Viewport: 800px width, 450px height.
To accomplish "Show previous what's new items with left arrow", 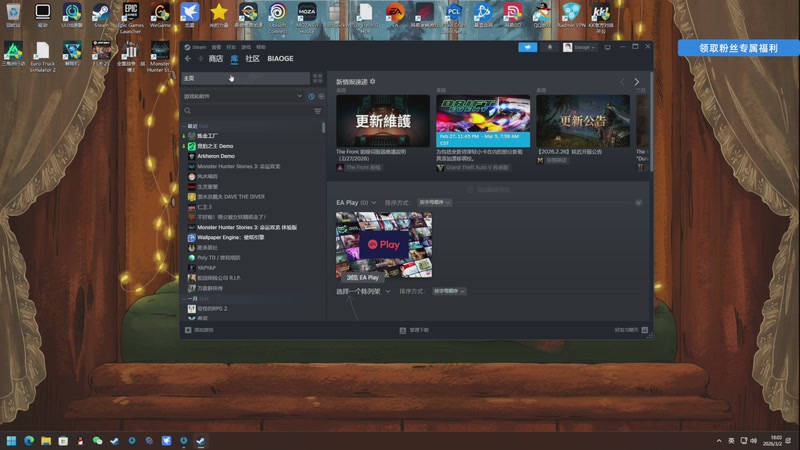I will click(622, 82).
